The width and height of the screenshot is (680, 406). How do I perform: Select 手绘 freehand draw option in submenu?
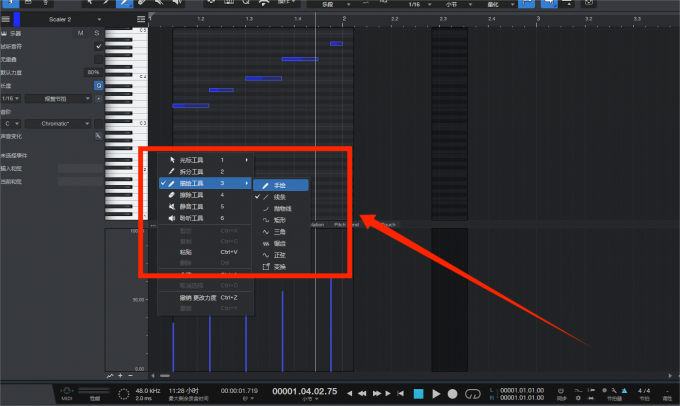click(x=280, y=186)
